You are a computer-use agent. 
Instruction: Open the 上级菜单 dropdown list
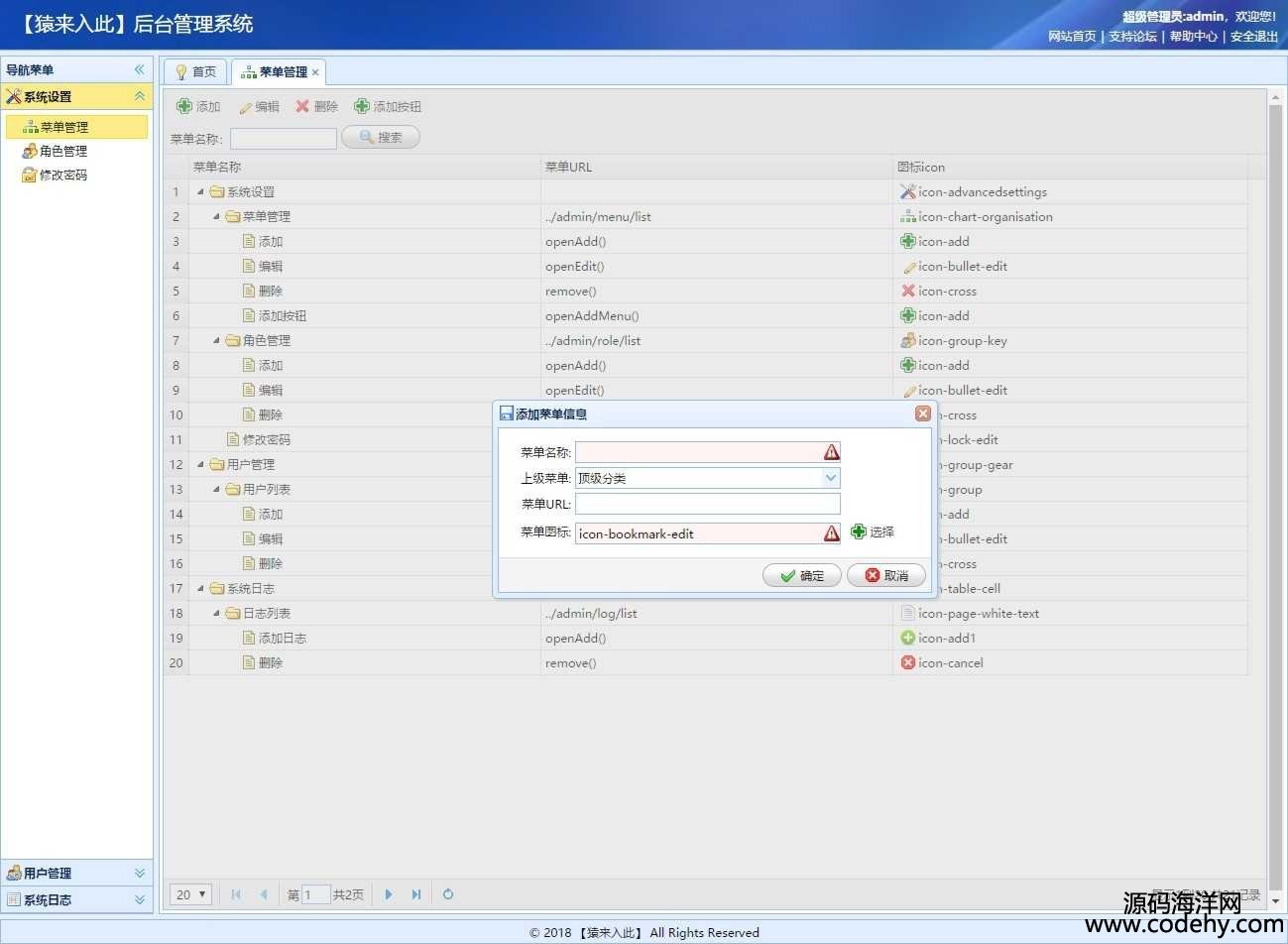[831, 478]
